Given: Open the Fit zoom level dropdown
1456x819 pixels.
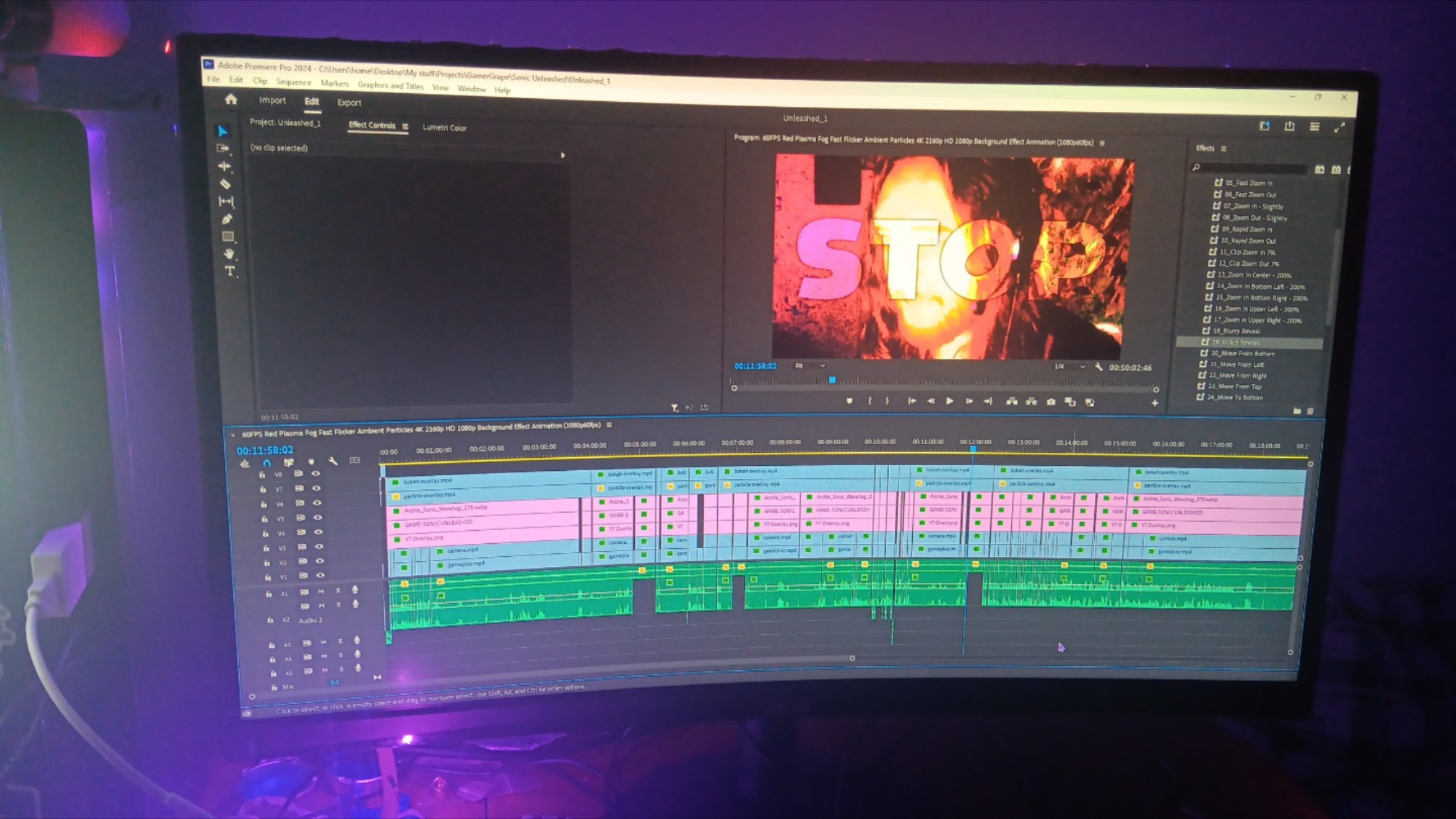Looking at the screenshot, I should (x=810, y=365).
